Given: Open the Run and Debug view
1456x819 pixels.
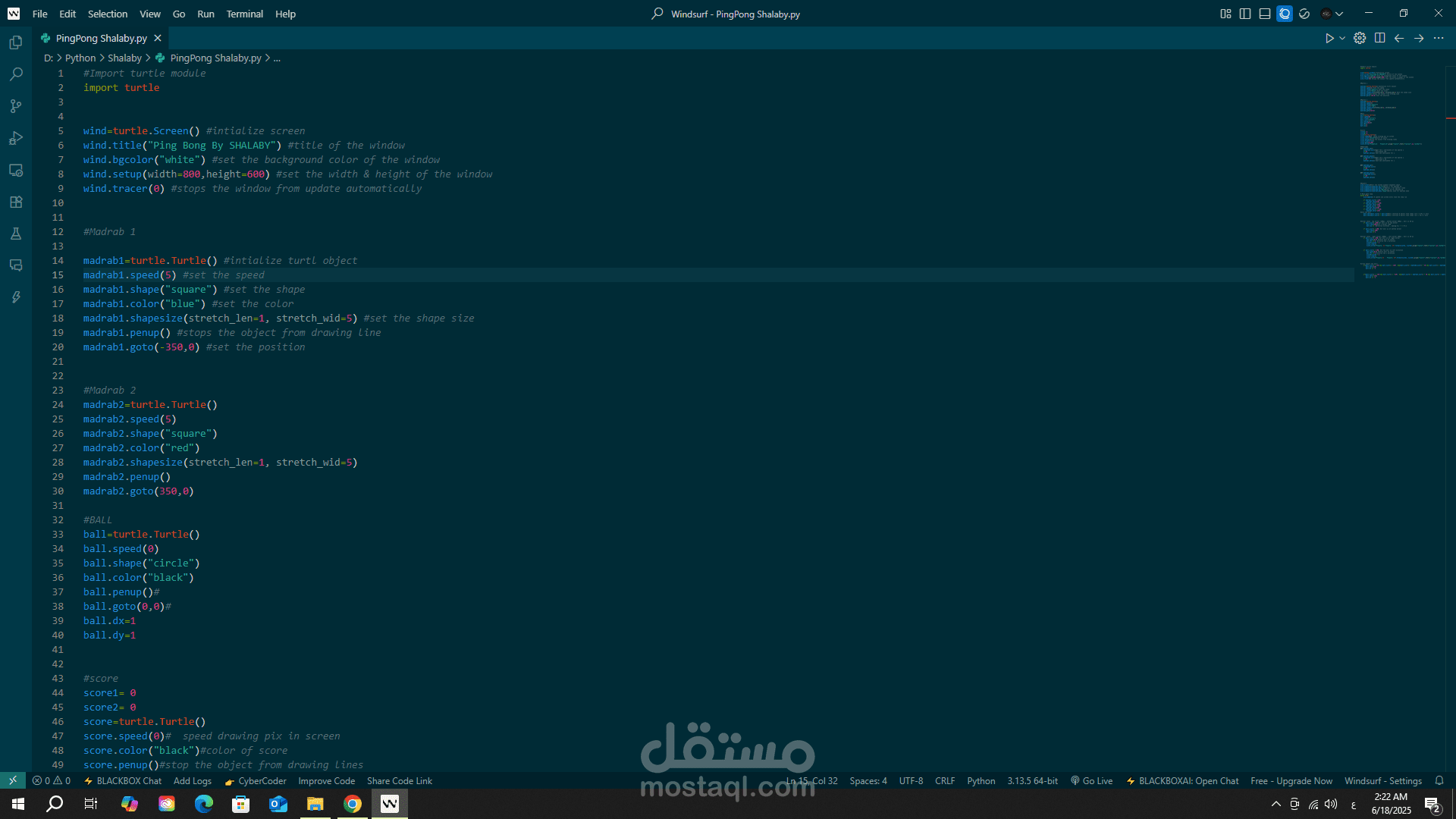Looking at the screenshot, I should click(16, 138).
